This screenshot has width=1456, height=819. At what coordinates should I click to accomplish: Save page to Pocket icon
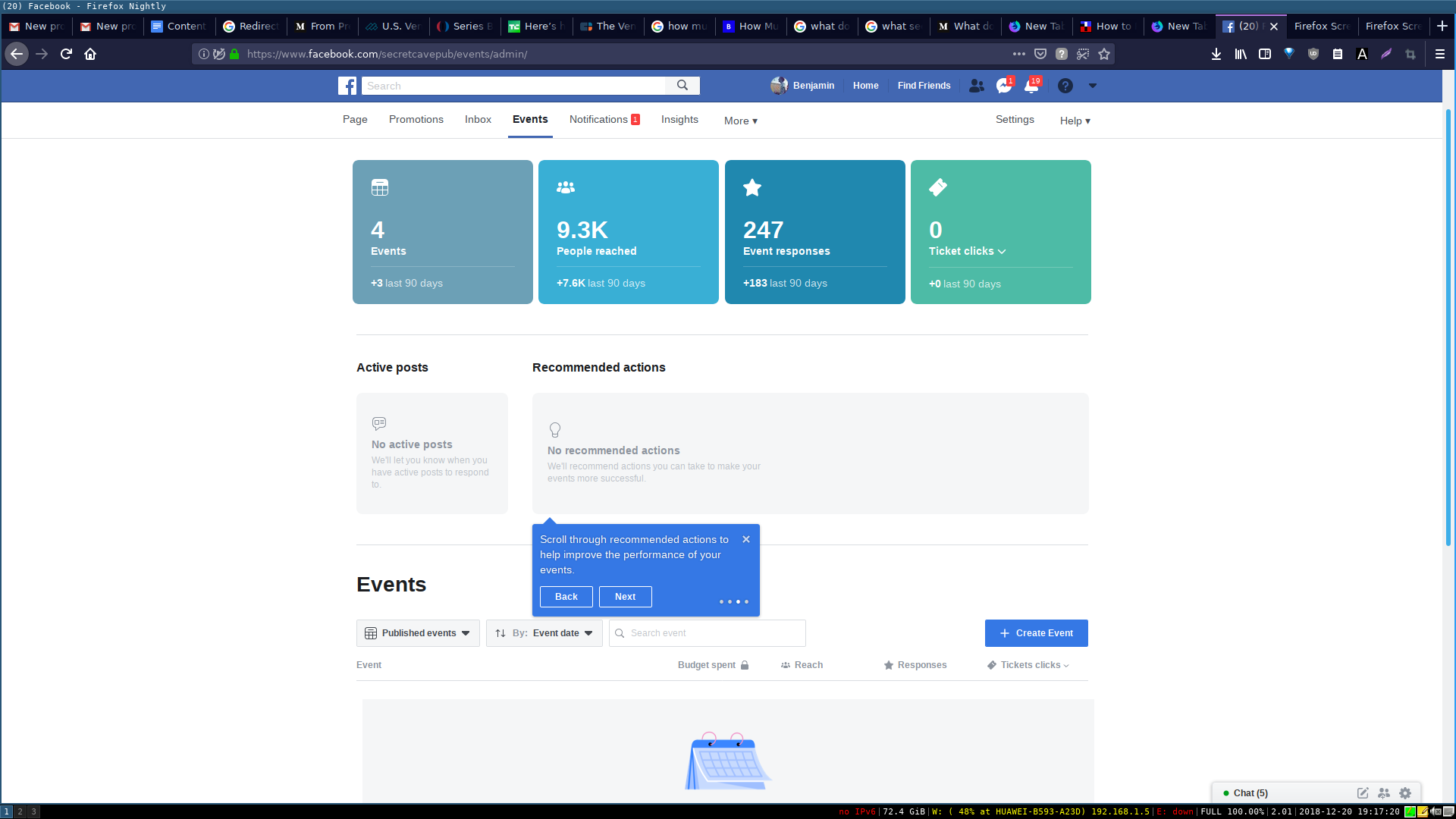tap(1040, 54)
